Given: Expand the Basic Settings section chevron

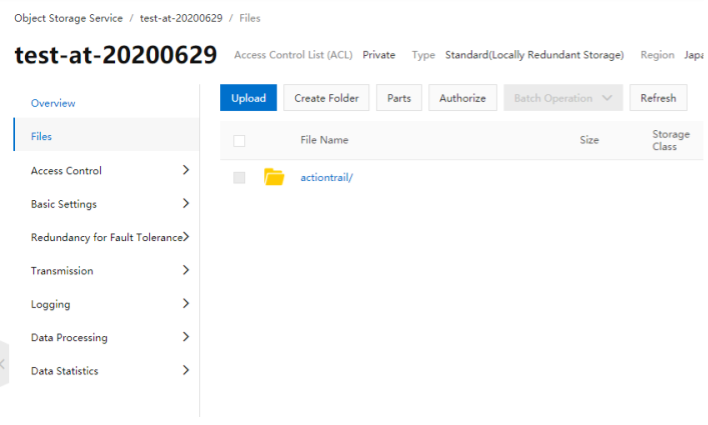Looking at the screenshot, I should tap(186, 203).
